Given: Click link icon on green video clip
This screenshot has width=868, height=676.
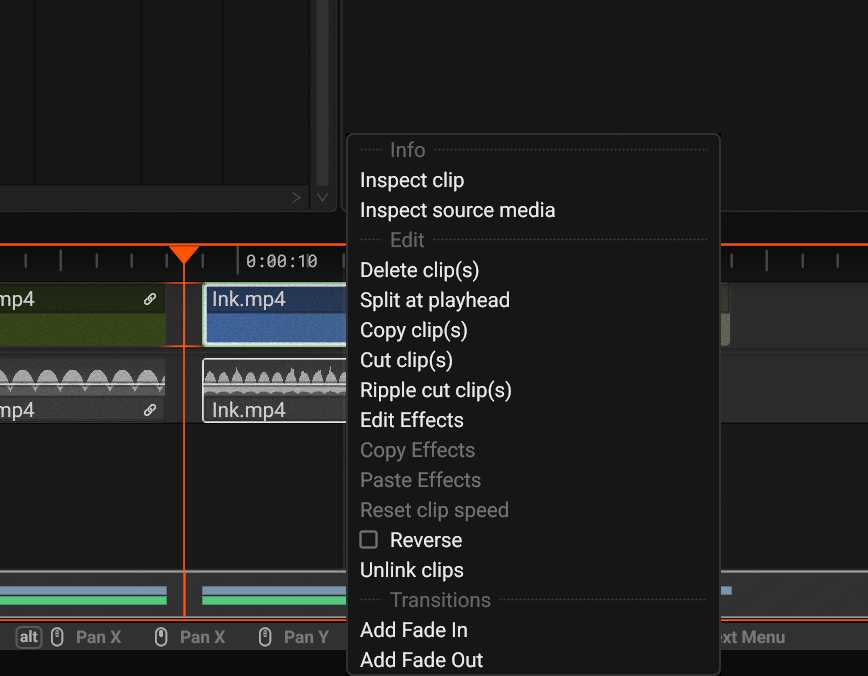Looking at the screenshot, I should pyautogui.click(x=150, y=299).
